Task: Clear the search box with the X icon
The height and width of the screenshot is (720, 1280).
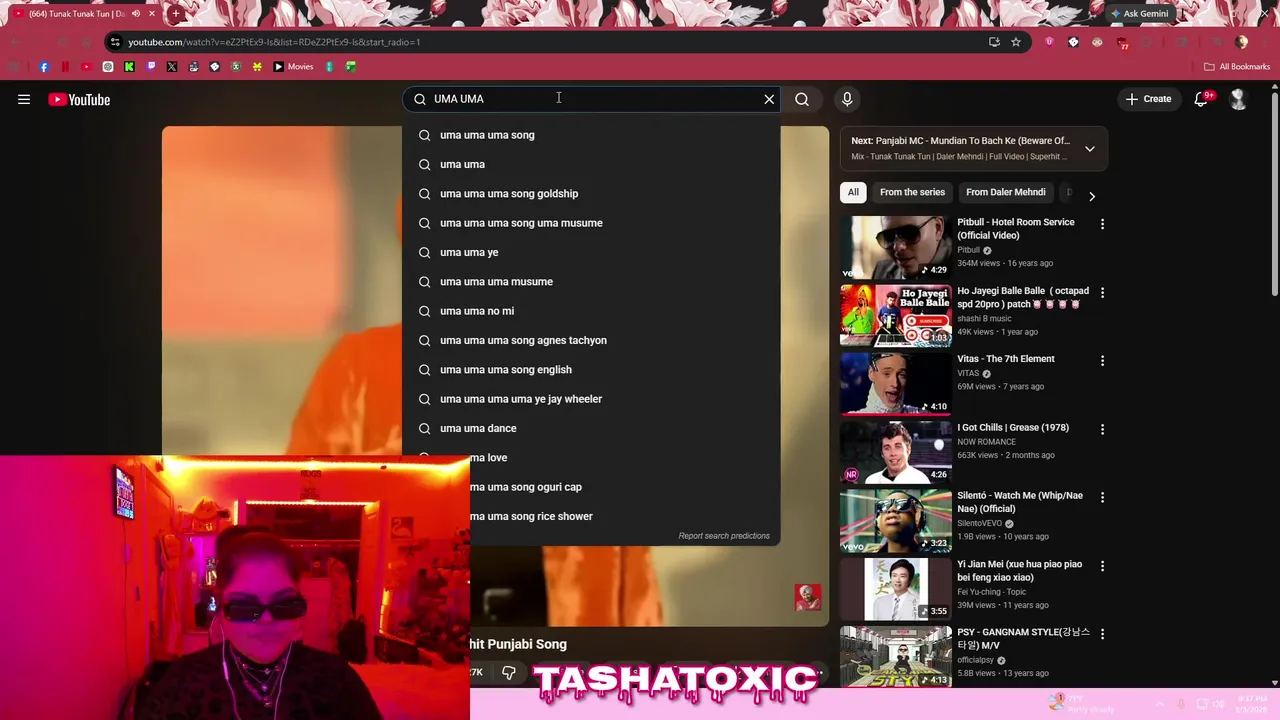Action: (769, 99)
